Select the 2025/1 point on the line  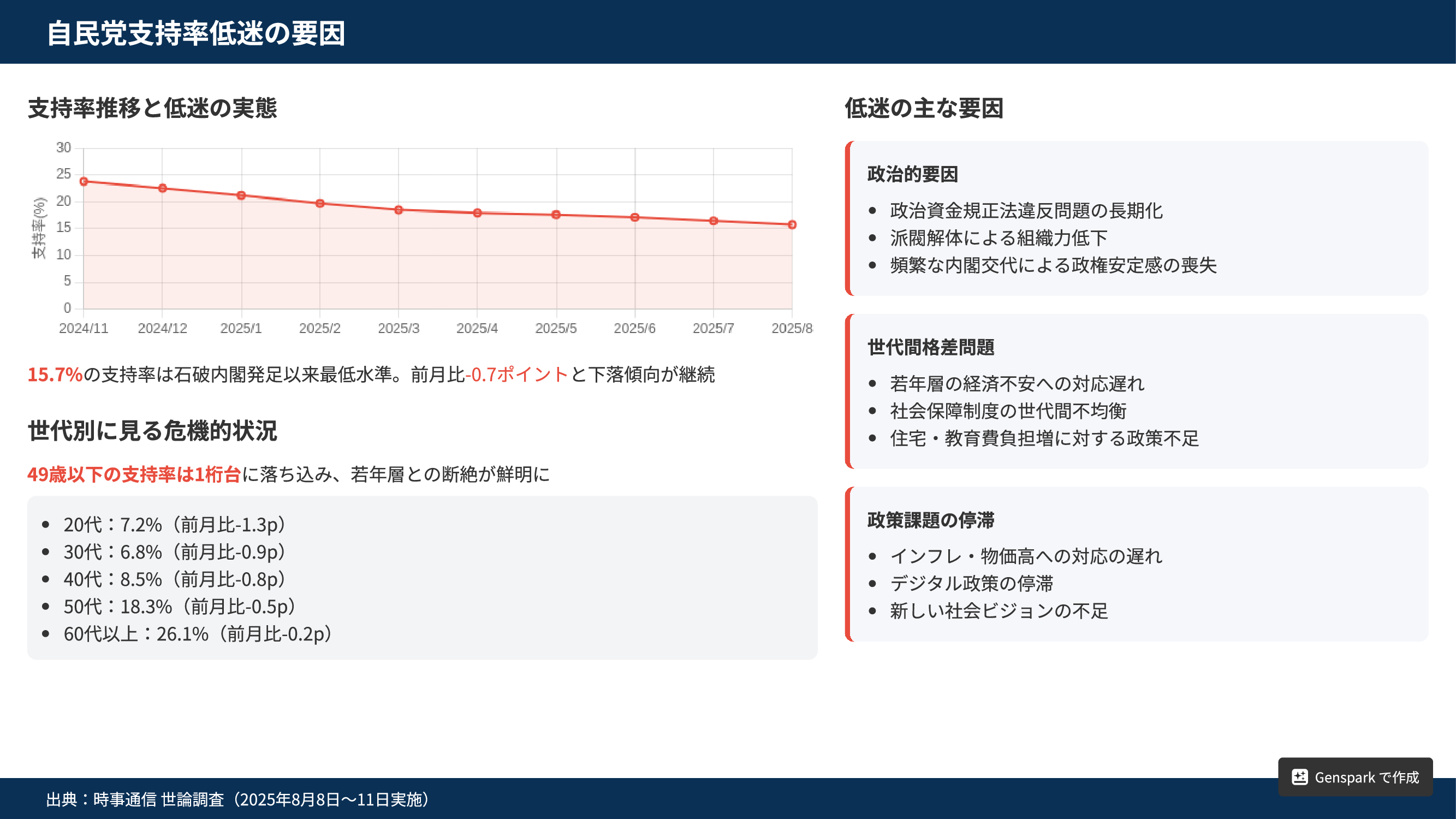click(241, 195)
